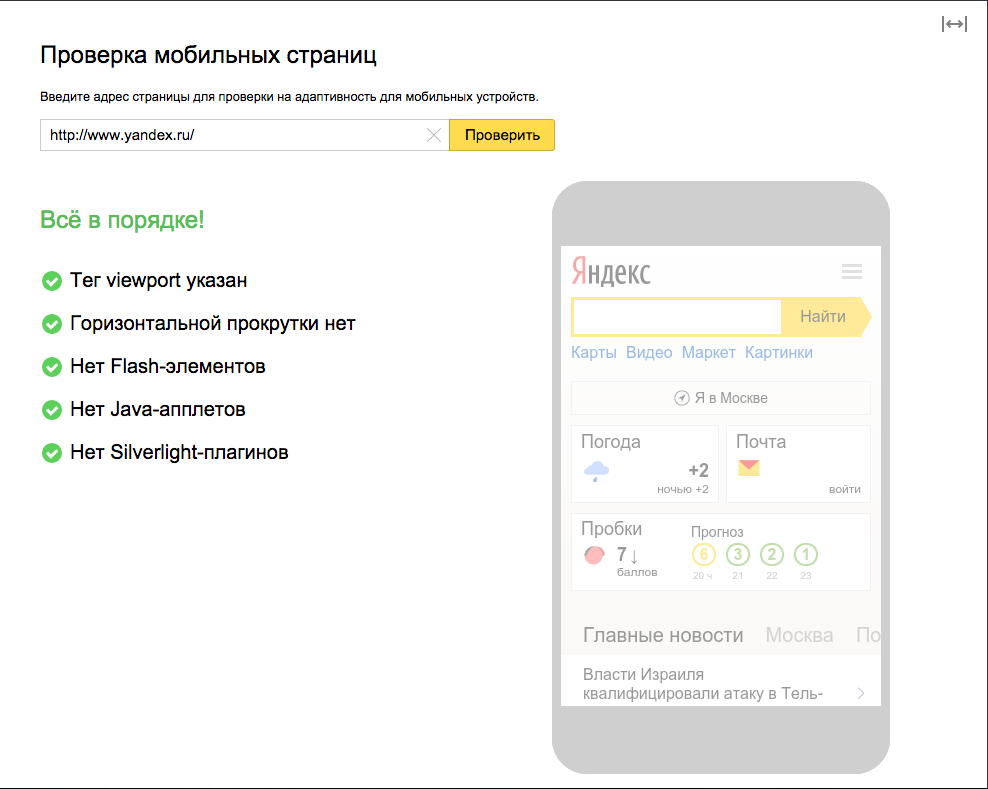The height and width of the screenshot is (789, 988).
Task: Click the Яндекс logo in the preview
Action: pos(611,272)
